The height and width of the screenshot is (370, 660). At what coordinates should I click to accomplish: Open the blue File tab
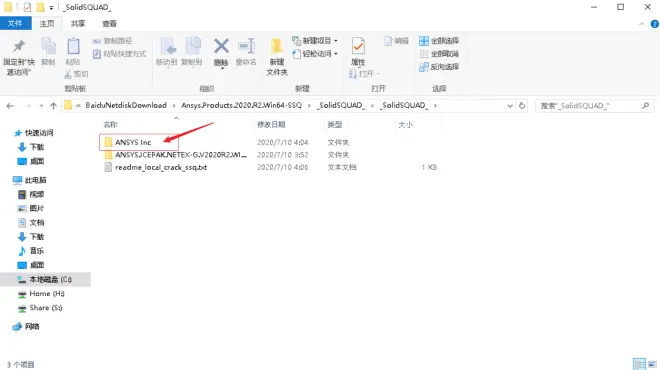16,24
